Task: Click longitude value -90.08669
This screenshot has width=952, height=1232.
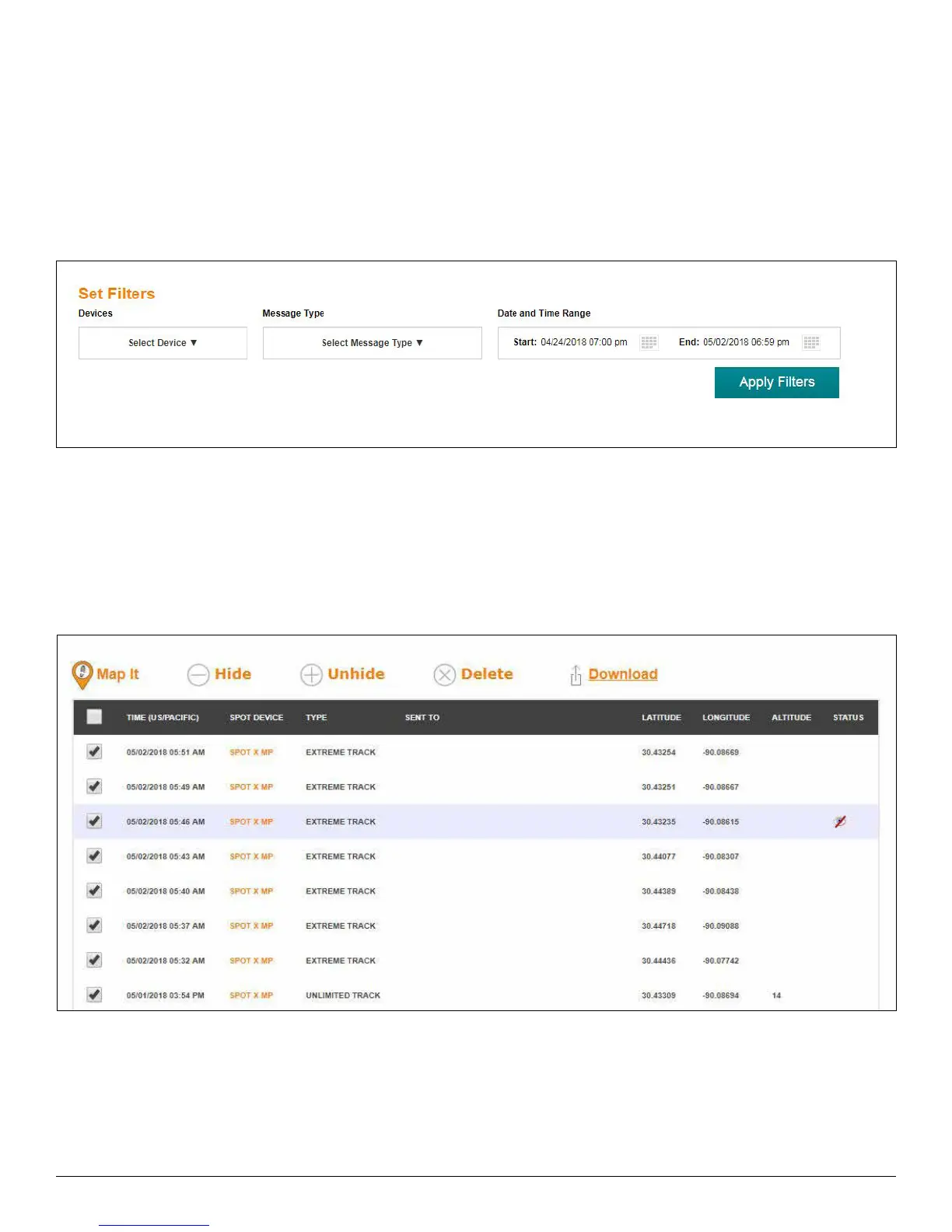Action: click(721, 752)
